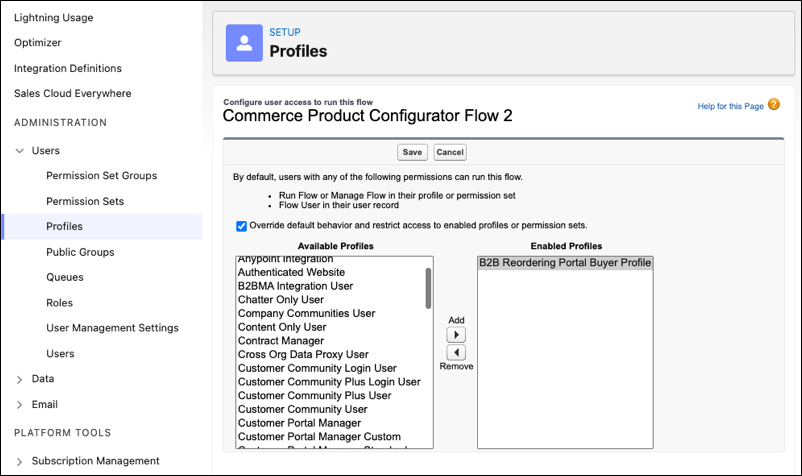802x476 pixels.
Task: Select B2B Reordering Portal Buyer Profile
Action: click(565, 263)
